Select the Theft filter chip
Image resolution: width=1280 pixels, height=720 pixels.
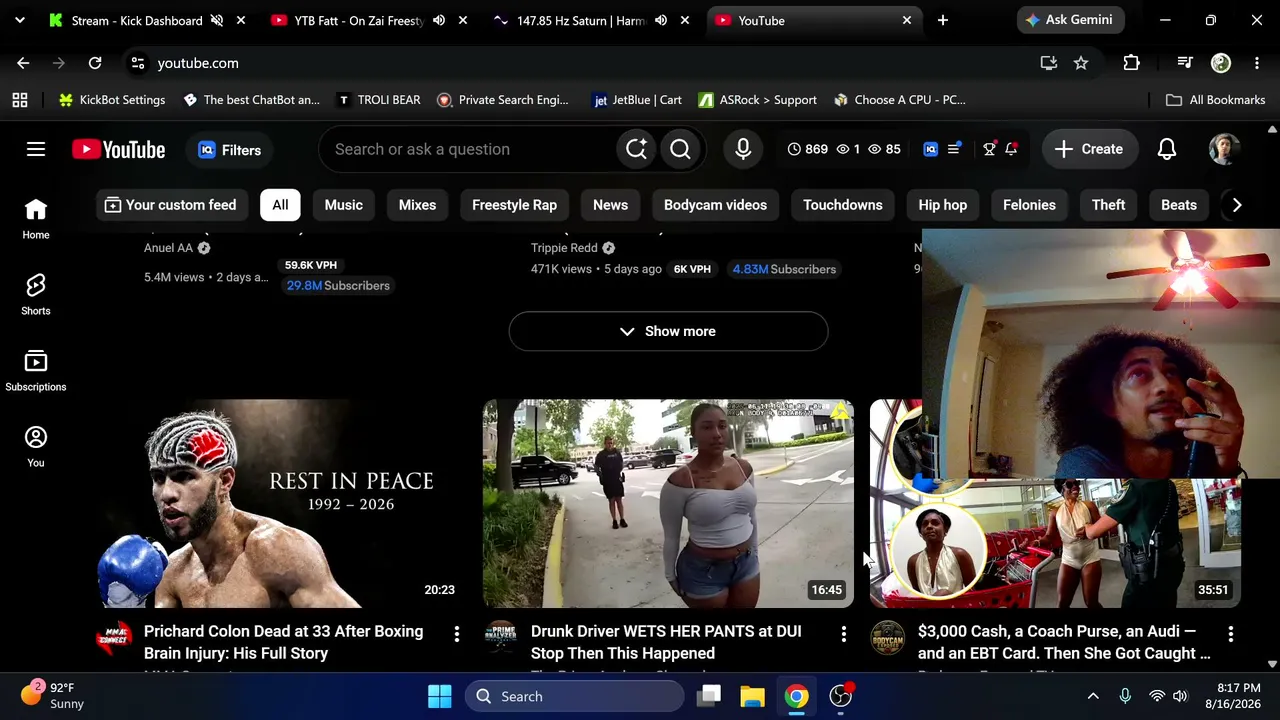[x=1108, y=205]
